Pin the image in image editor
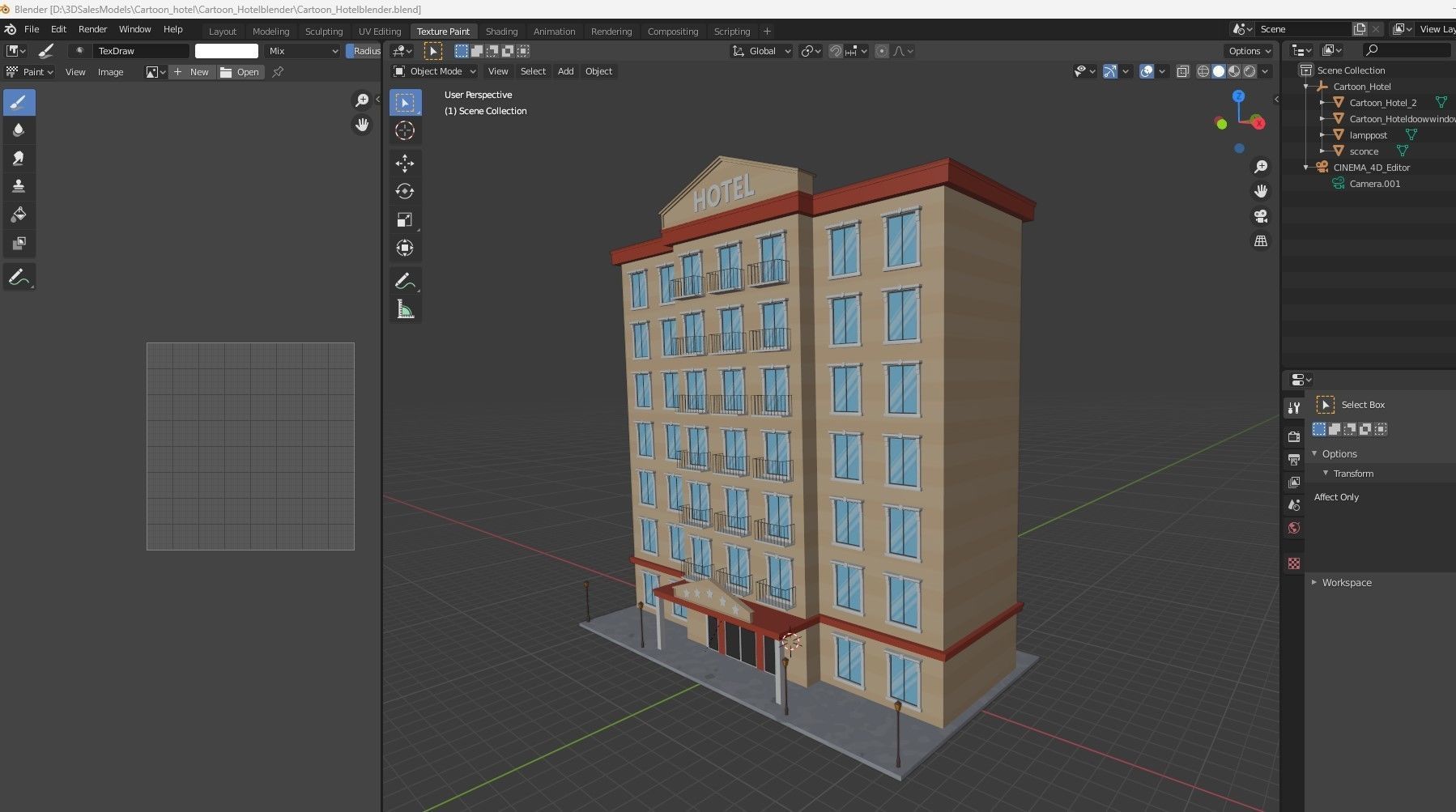Screen dimensions: 1456x812 click(x=278, y=72)
